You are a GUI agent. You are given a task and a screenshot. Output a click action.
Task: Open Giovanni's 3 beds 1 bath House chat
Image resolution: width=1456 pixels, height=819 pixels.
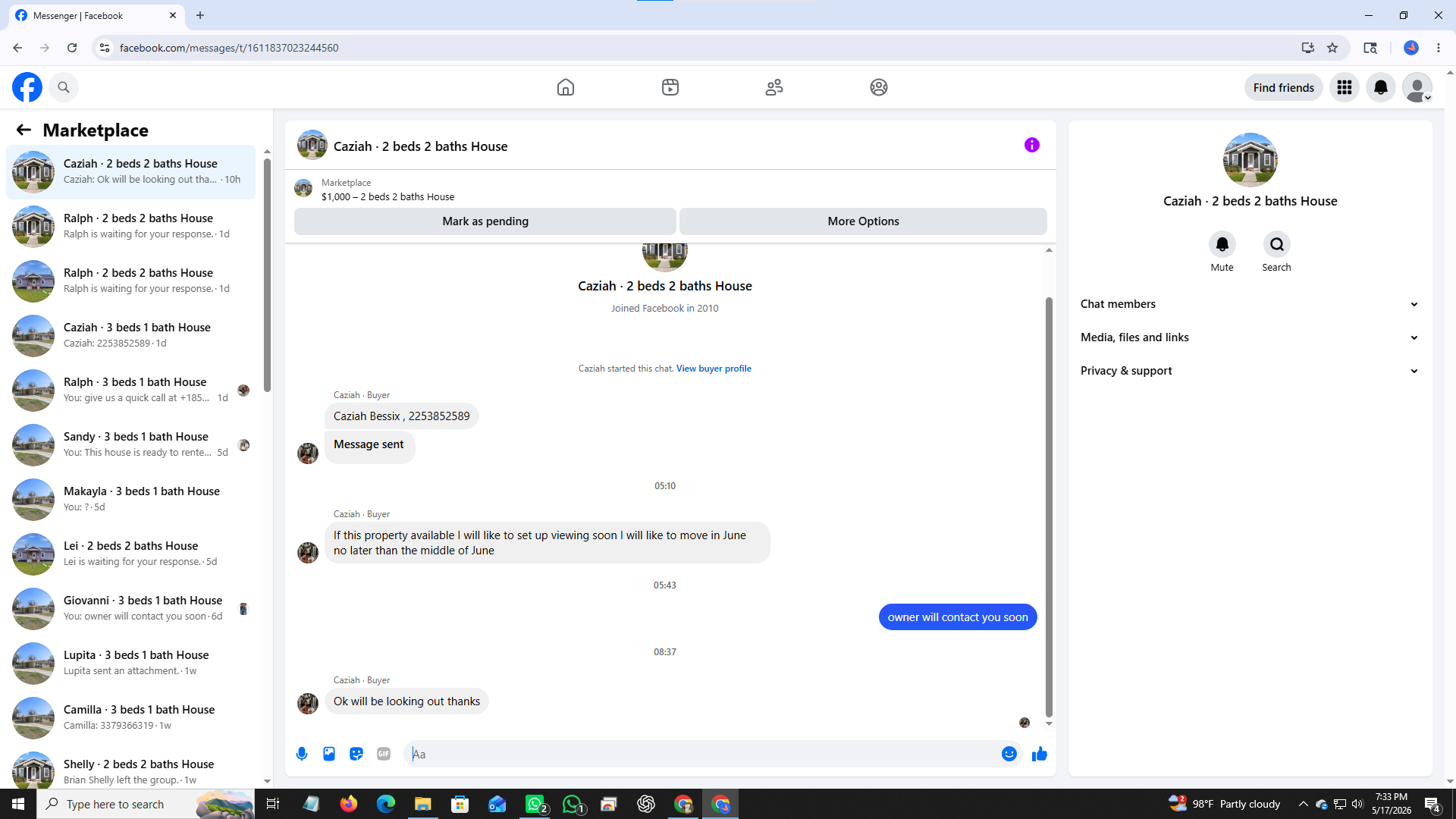(x=131, y=609)
